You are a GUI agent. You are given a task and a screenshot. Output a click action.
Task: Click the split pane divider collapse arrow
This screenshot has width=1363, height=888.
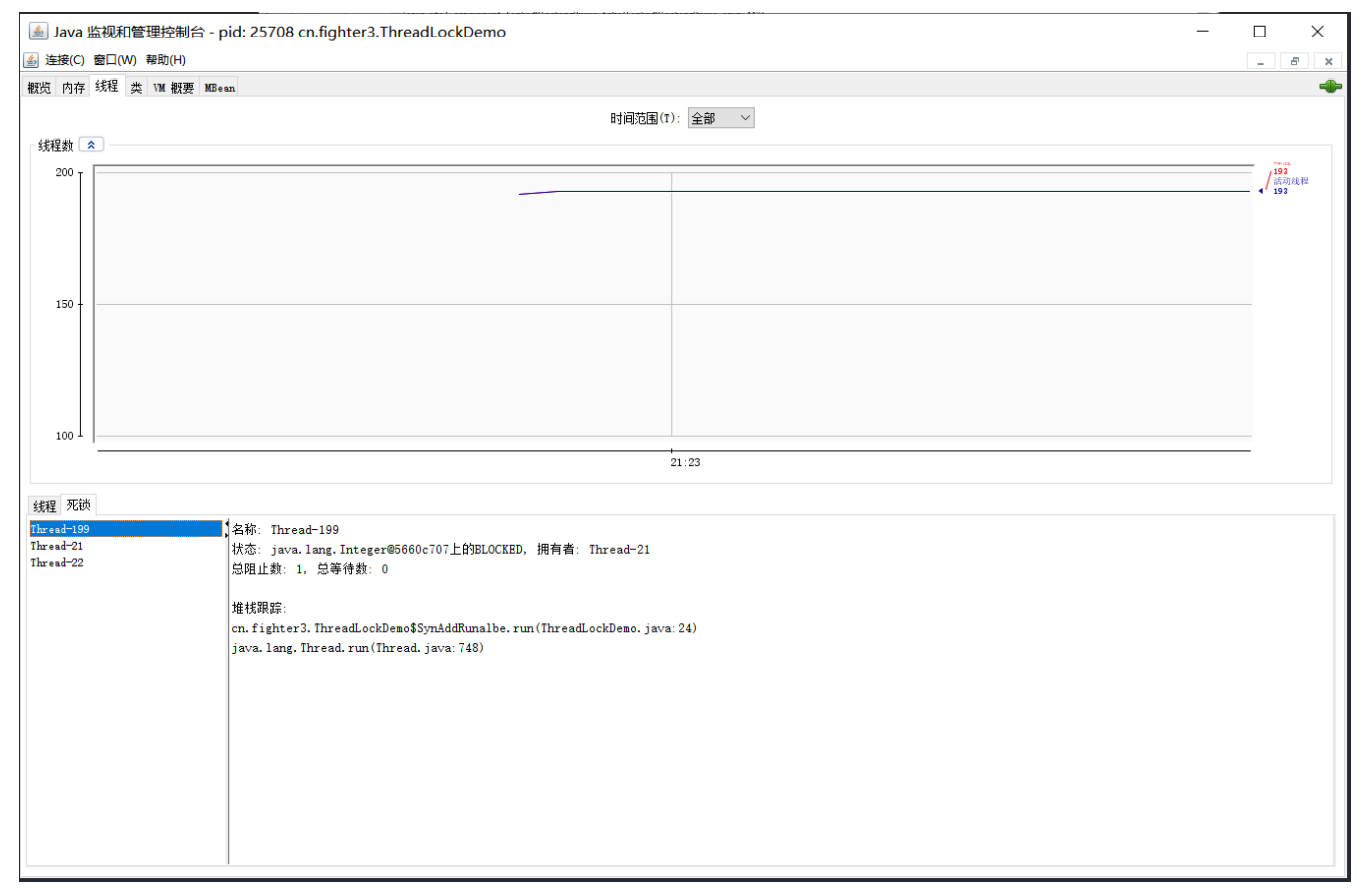tap(227, 523)
